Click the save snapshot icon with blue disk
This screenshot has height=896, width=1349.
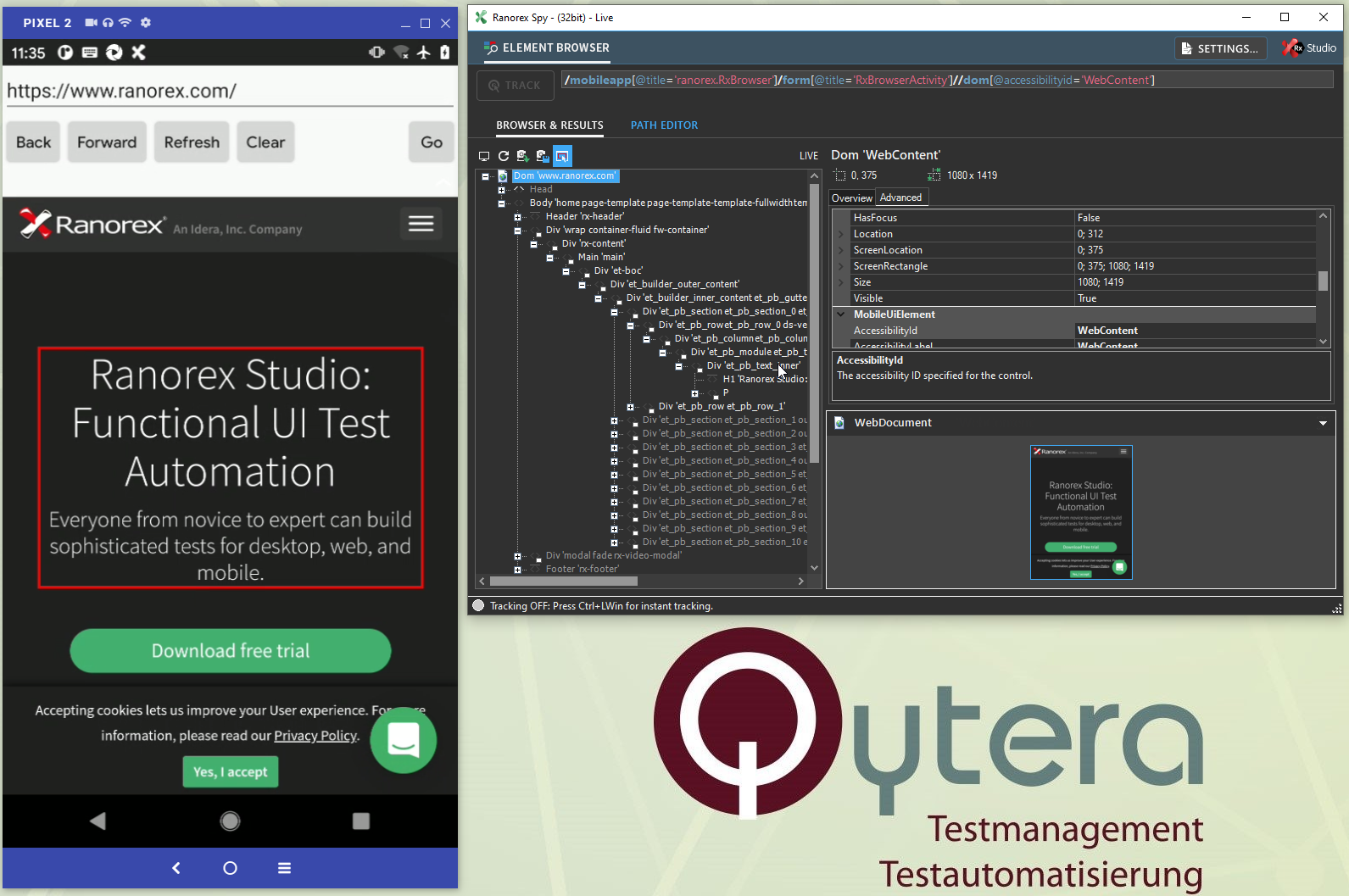tap(542, 156)
